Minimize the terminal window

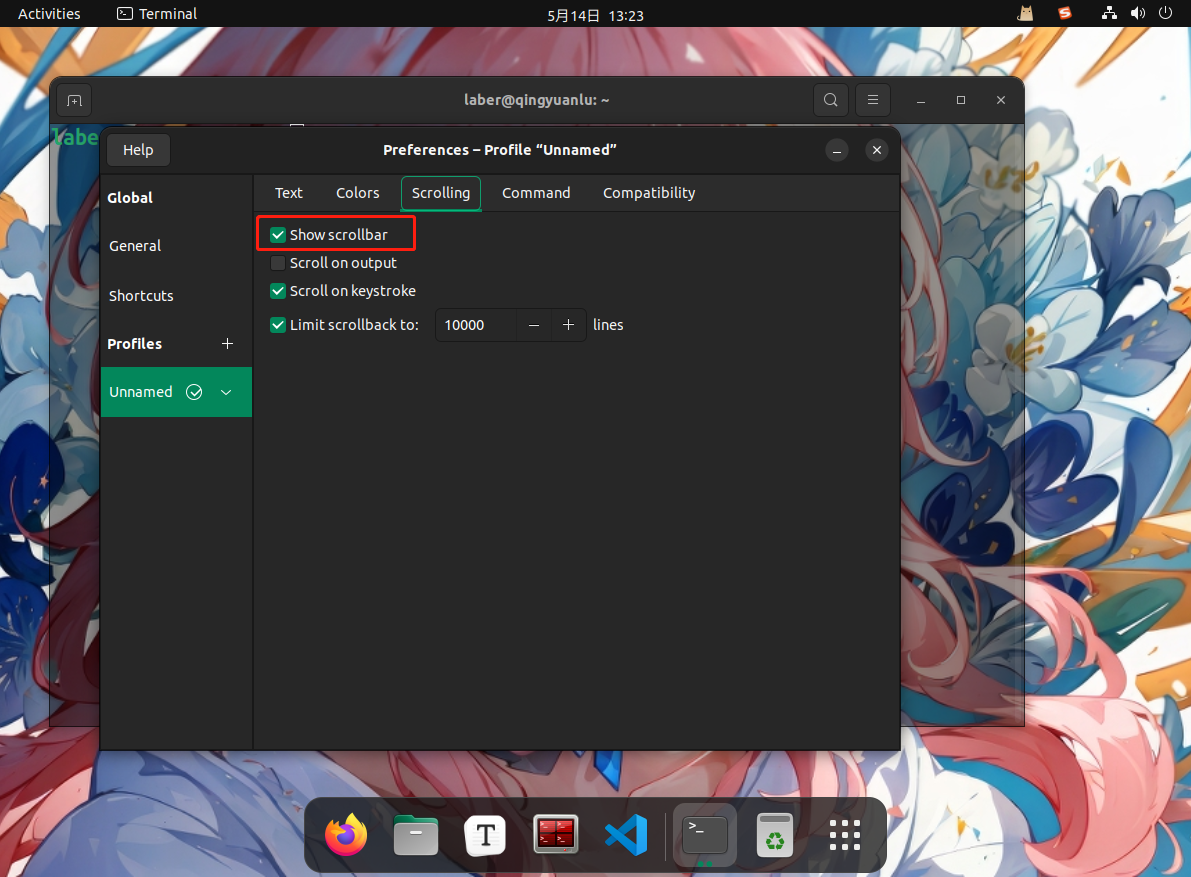921,100
